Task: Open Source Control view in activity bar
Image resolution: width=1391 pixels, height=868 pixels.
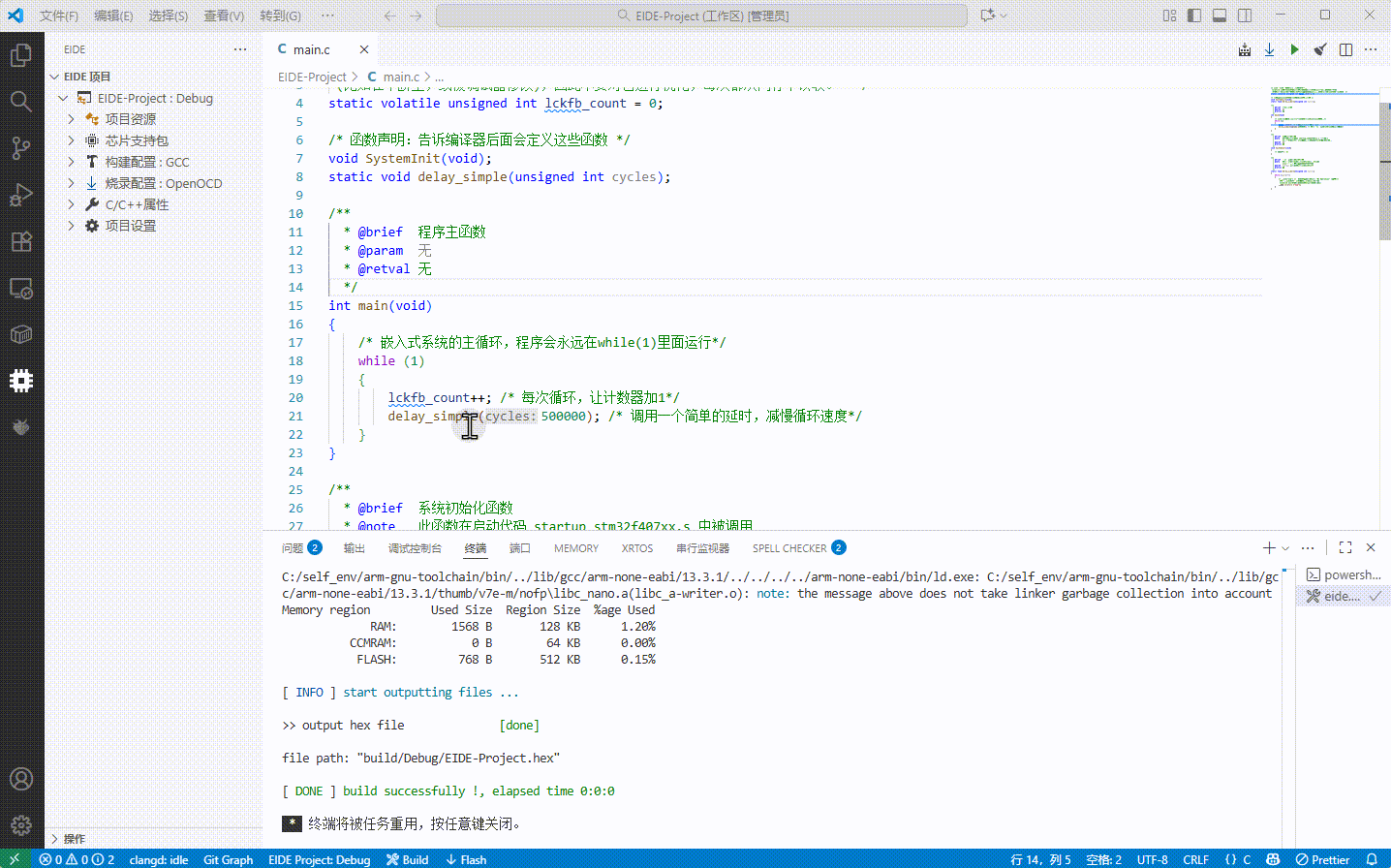Action: pyautogui.click(x=21, y=147)
